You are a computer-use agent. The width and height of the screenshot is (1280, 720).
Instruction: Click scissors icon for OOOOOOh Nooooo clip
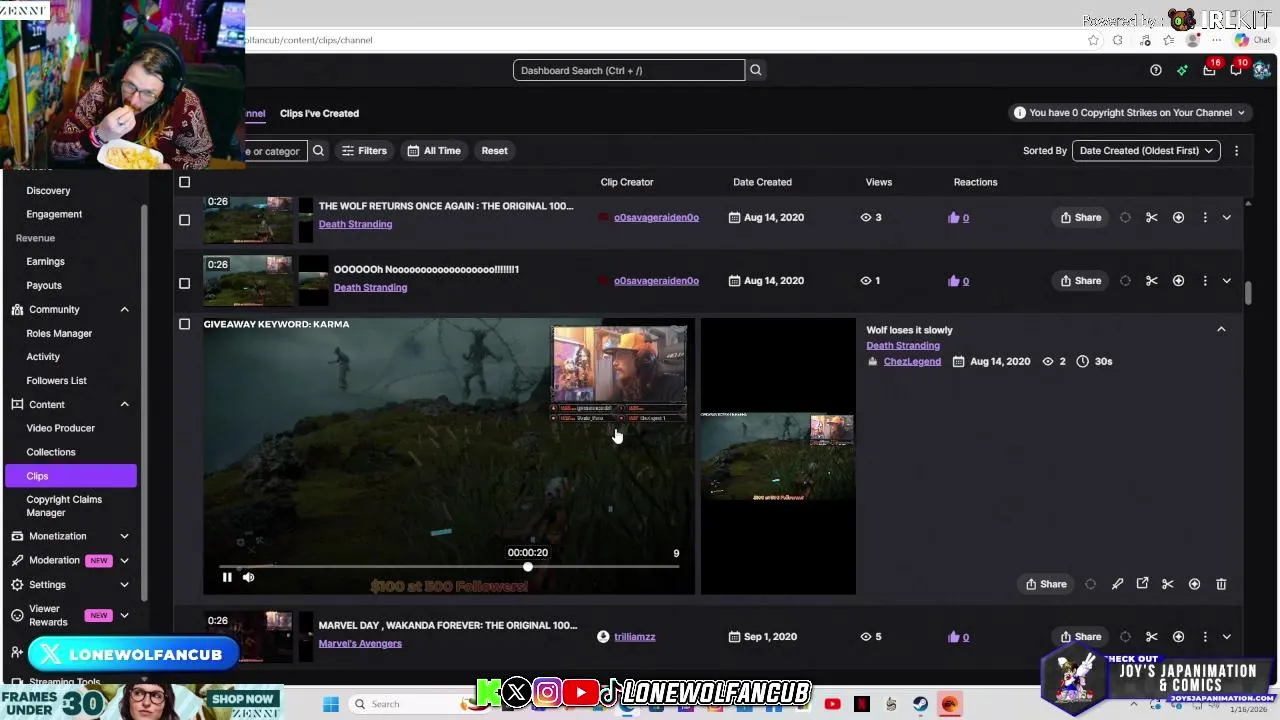(x=1152, y=281)
